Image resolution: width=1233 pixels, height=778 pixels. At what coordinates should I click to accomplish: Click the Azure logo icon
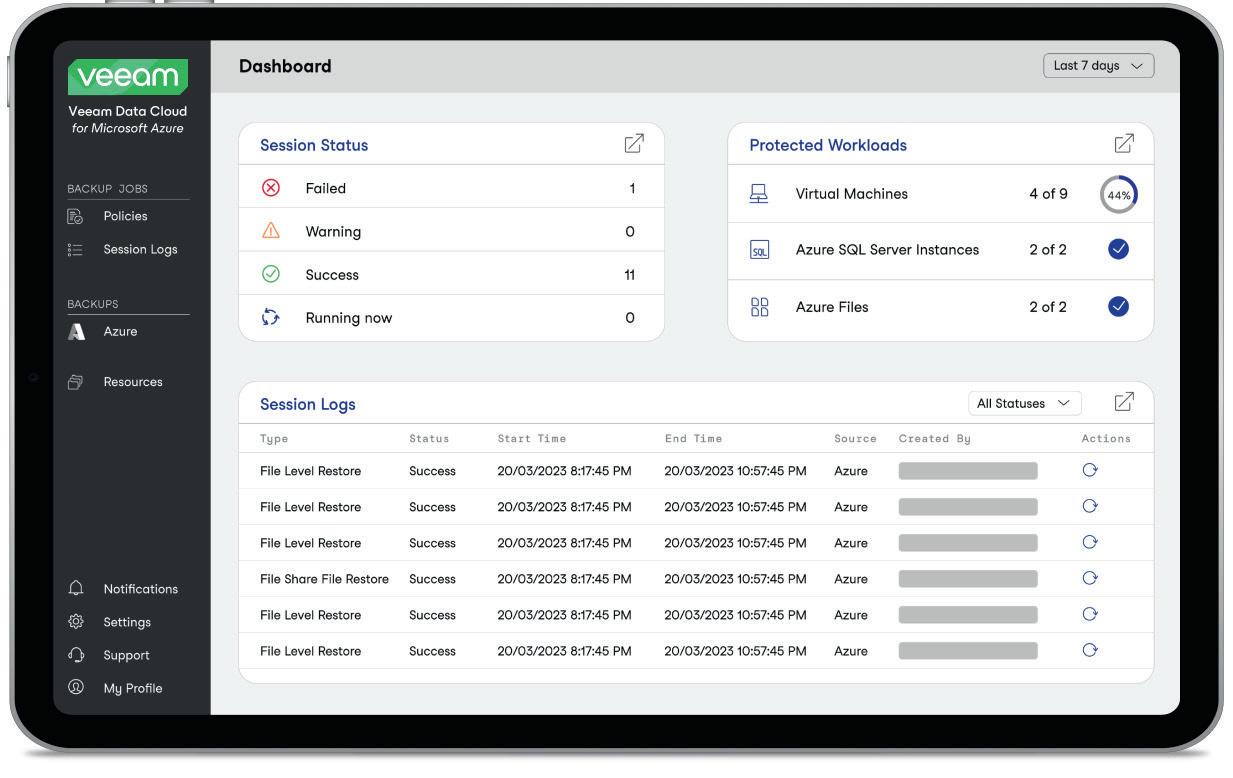[x=76, y=332]
